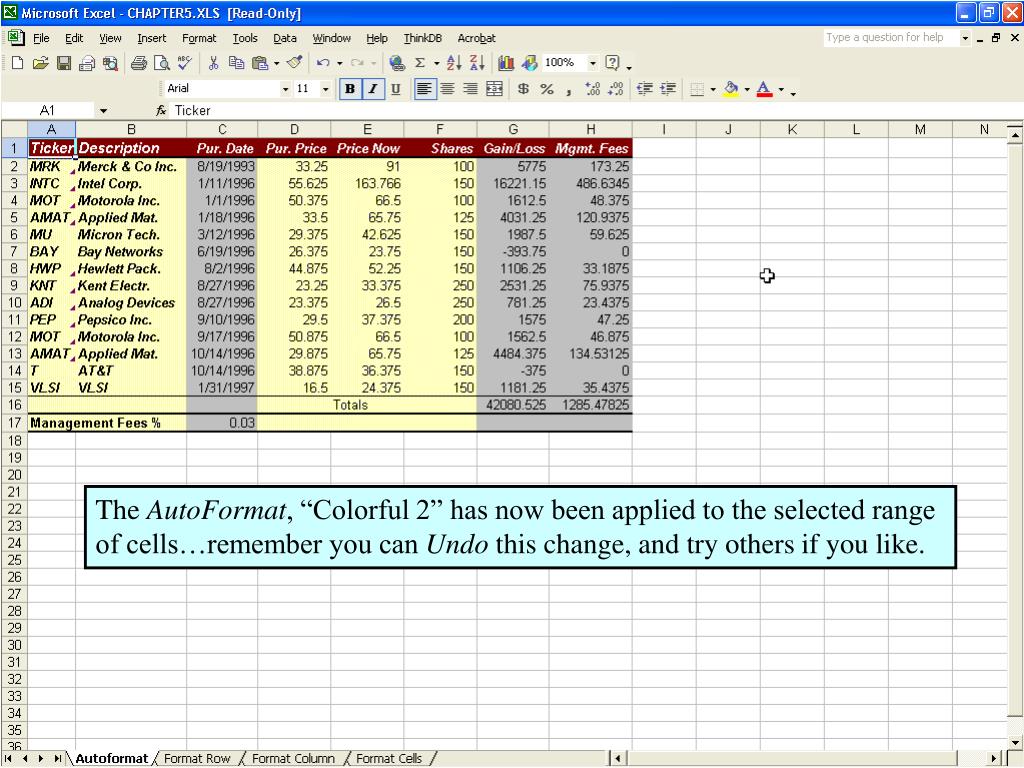The image size is (1024, 768).
Task: Increase cell indent
Action: [667, 89]
